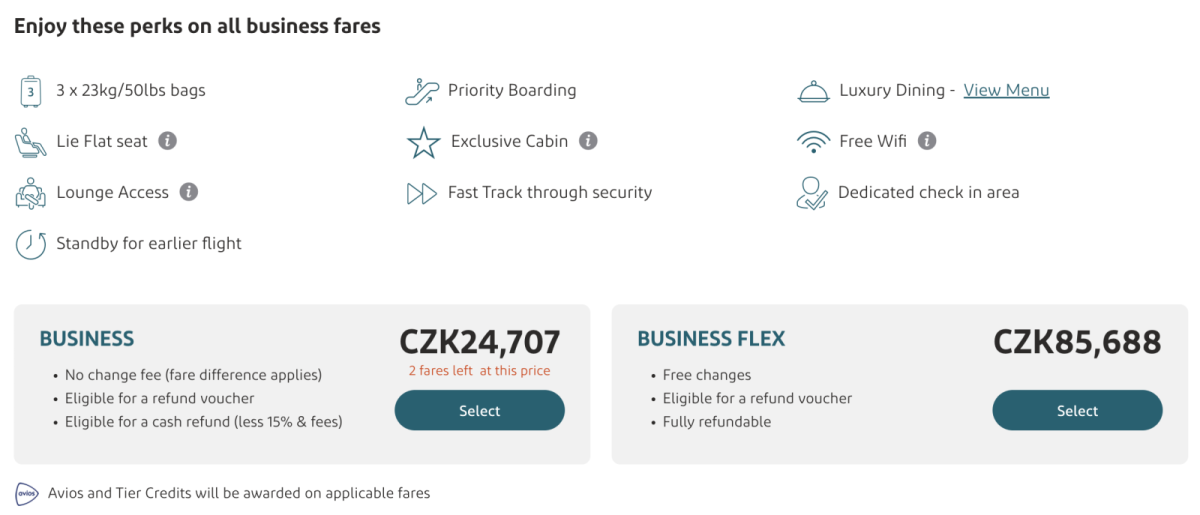Viewport: 1200px width, 515px height.
Task: Click the 3 bags luggage icon
Action: [31, 91]
